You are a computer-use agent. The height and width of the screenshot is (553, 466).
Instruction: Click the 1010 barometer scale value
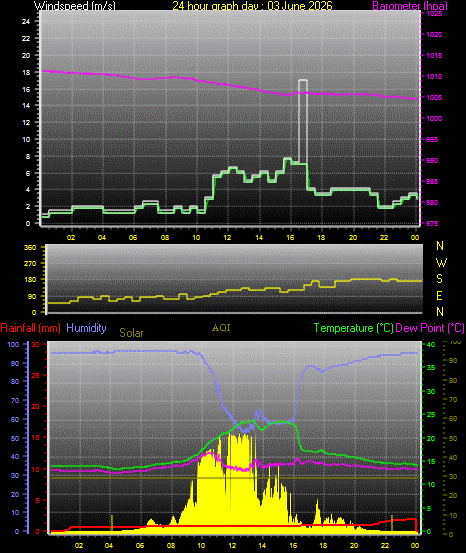click(434, 77)
